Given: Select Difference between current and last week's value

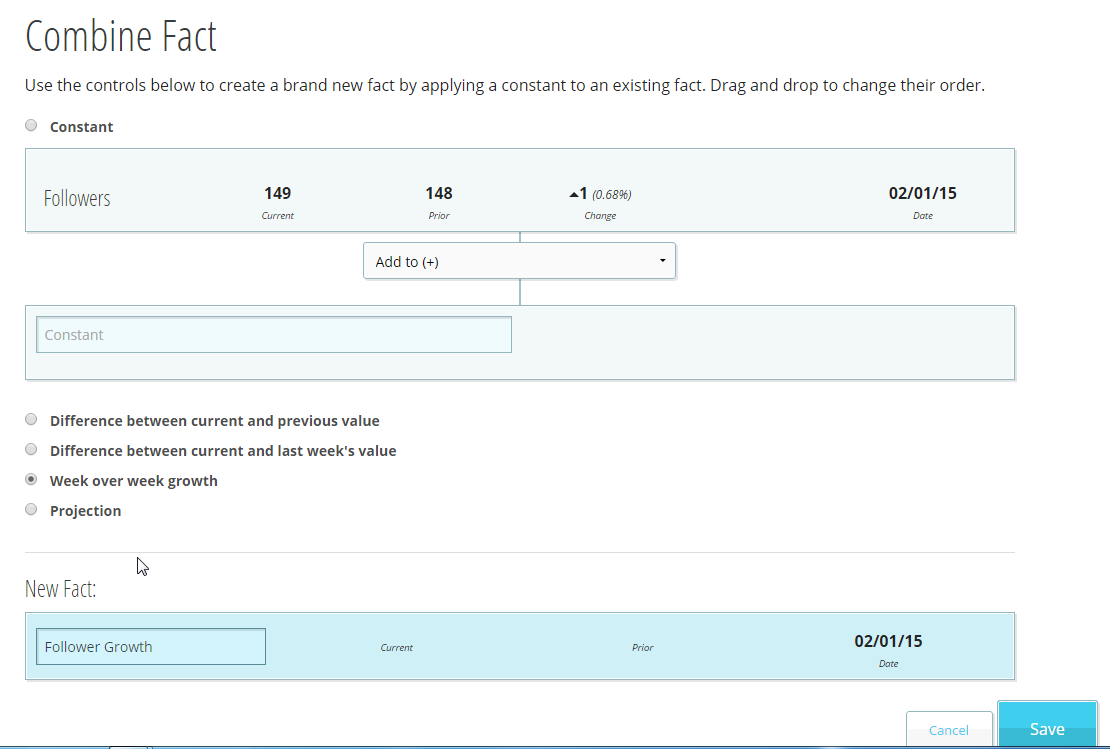Looking at the screenshot, I should point(31,450).
